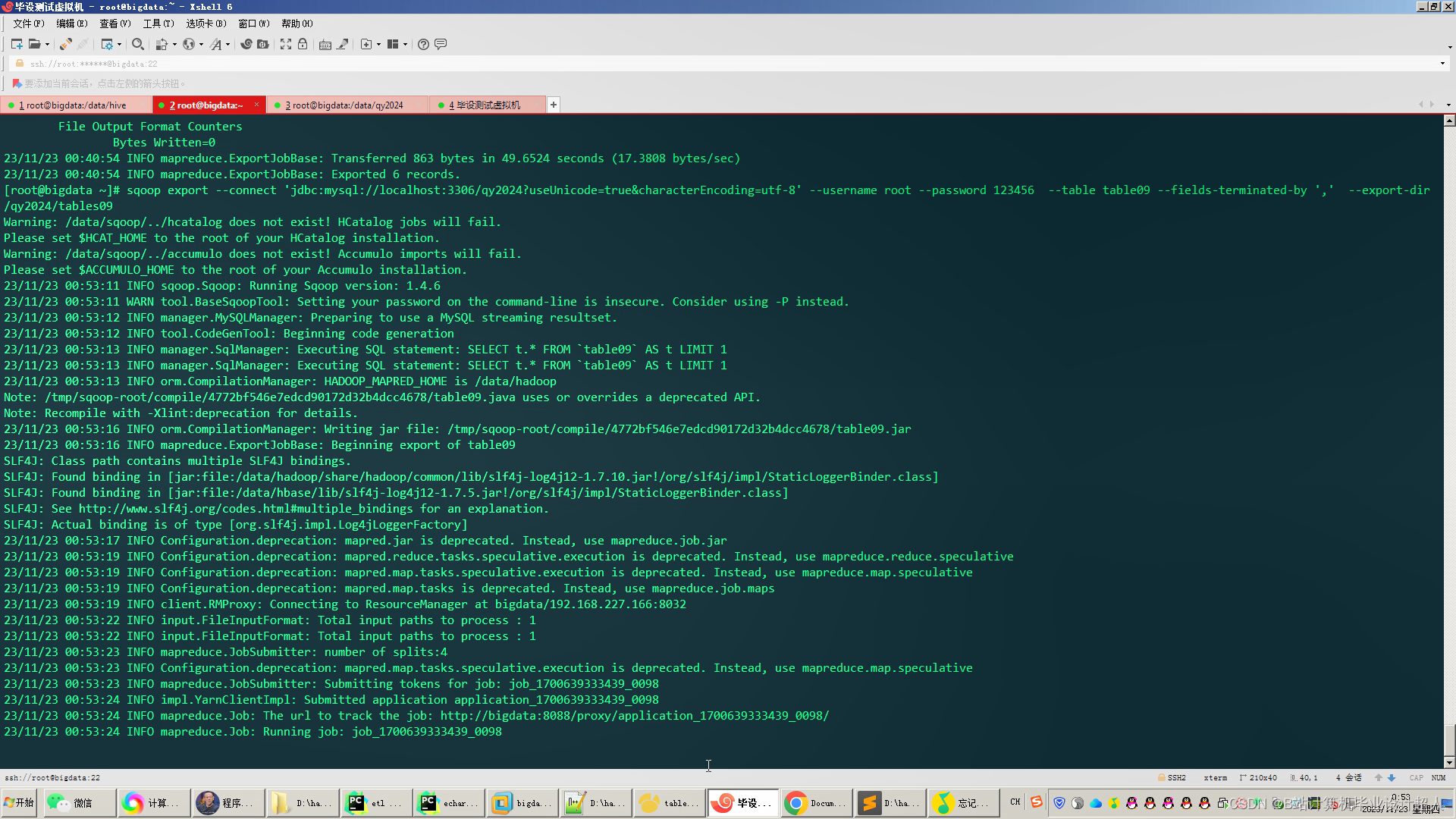Click the new session icon in the toolbar
1456x819 pixels.
pos(16,44)
